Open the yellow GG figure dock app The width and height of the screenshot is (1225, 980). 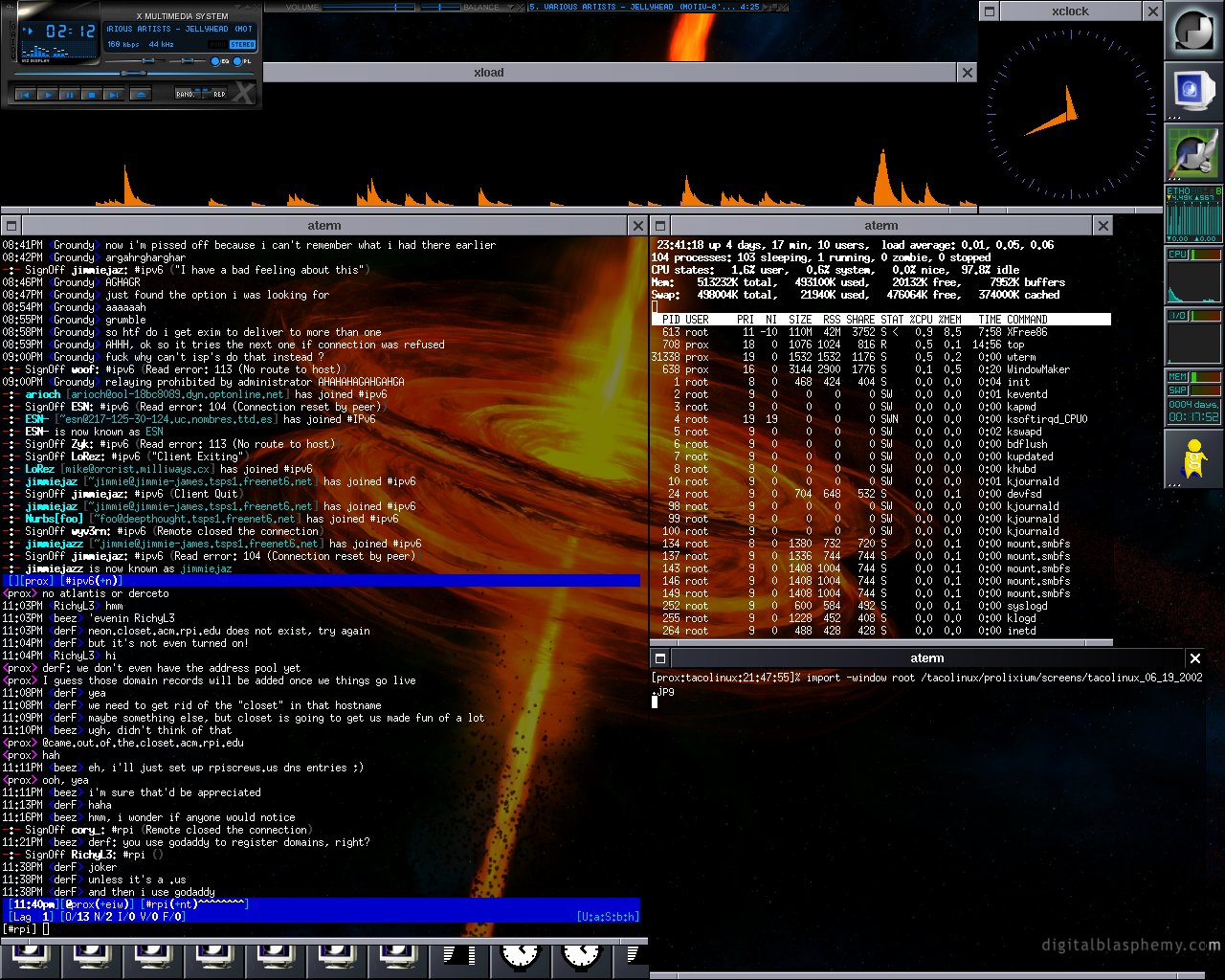tap(1193, 459)
